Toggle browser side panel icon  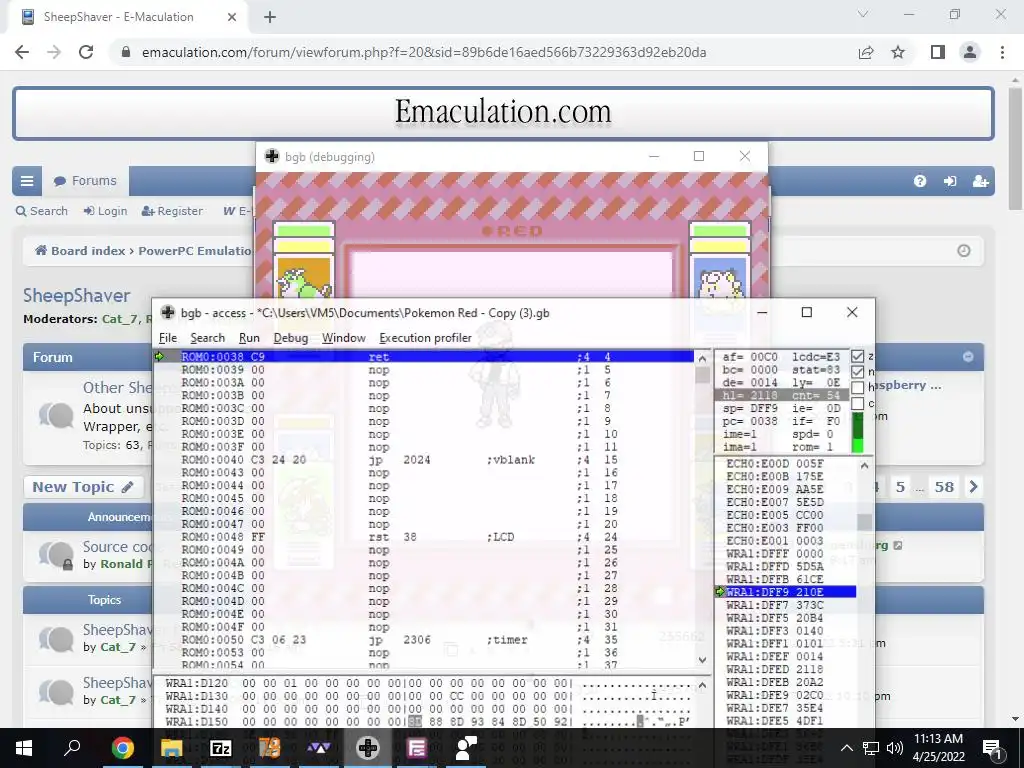coord(938,52)
